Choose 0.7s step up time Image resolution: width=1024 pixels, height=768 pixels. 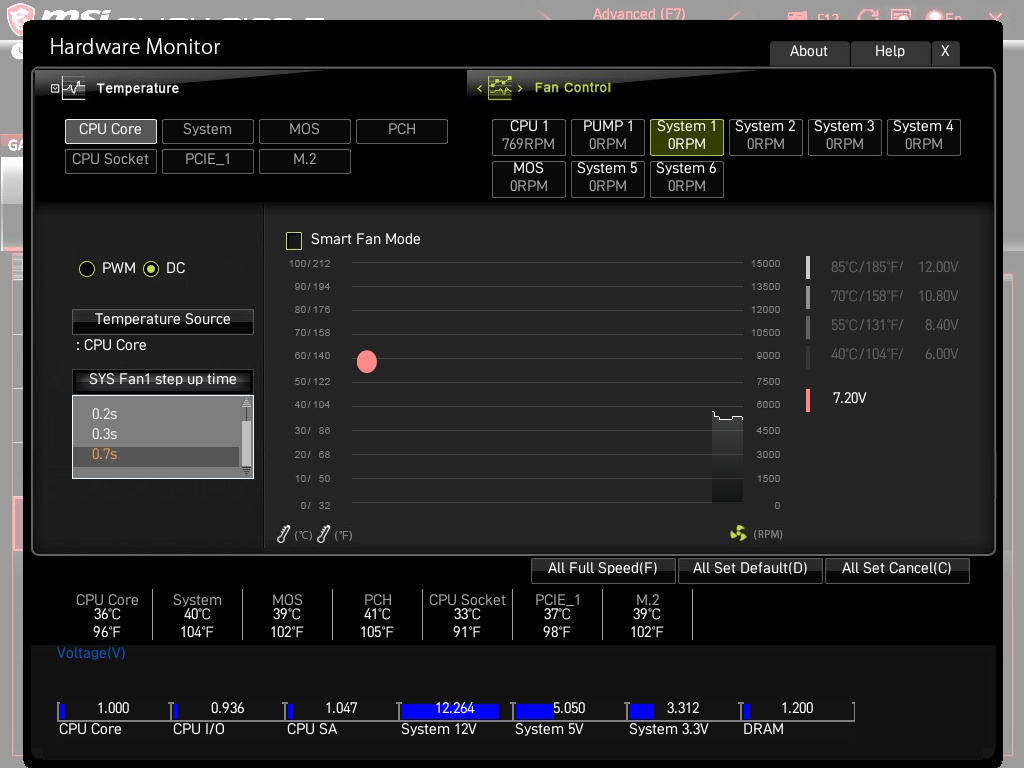tap(157, 455)
